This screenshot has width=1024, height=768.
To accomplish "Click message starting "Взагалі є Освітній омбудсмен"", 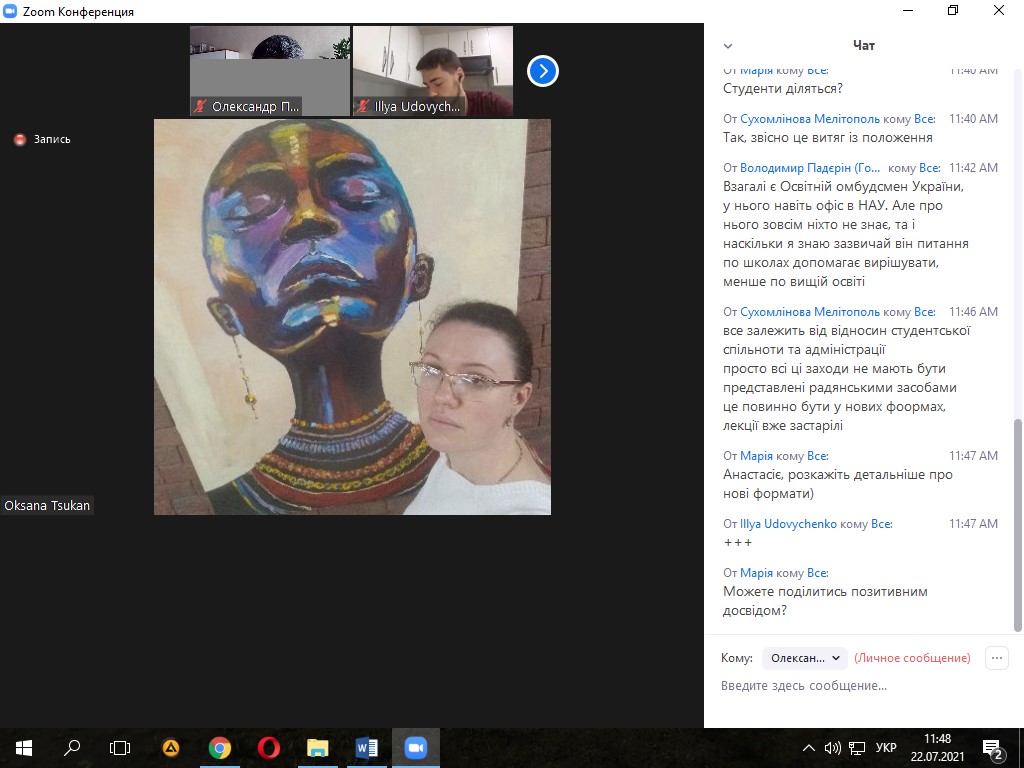I will point(846,234).
